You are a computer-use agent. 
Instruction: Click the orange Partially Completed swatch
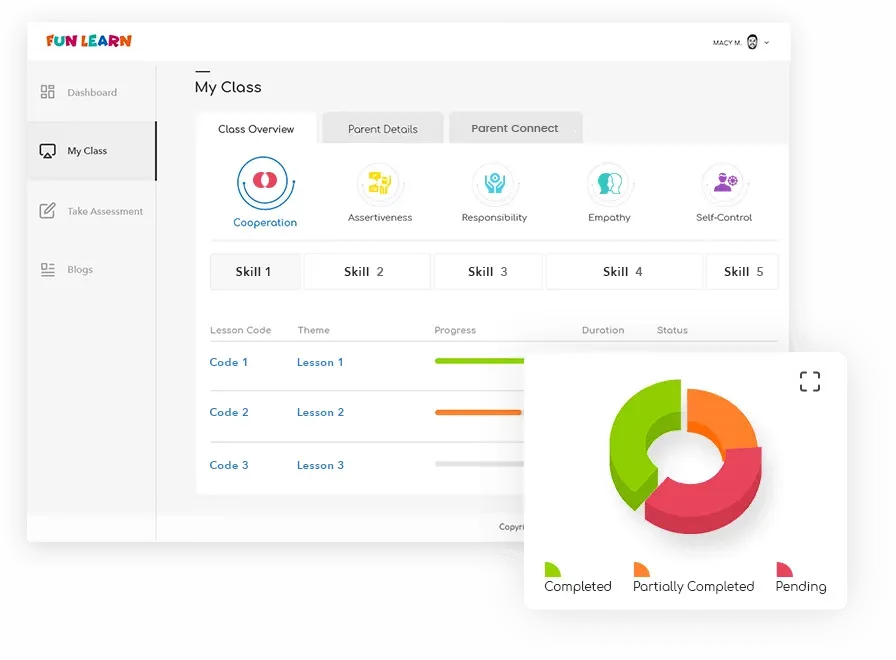pos(641,570)
